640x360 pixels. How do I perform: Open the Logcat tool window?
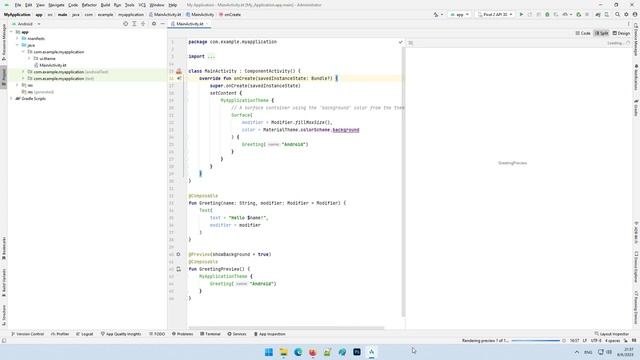84,334
